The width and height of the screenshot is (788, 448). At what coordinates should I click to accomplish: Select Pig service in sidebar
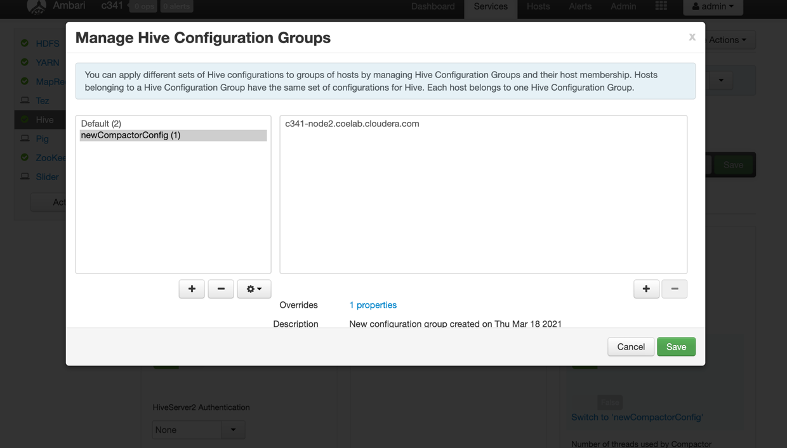pyautogui.click(x=42, y=139)
